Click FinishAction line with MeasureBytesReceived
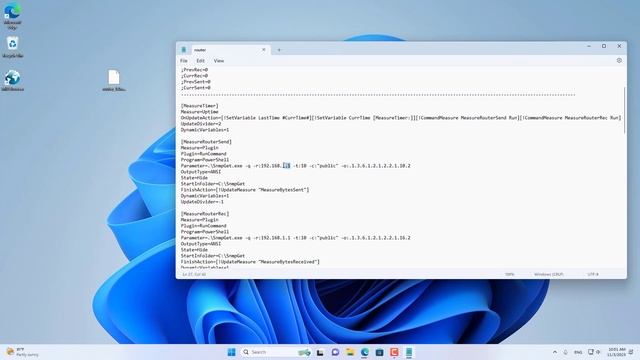640x360 pixels. tap(250, 262)
